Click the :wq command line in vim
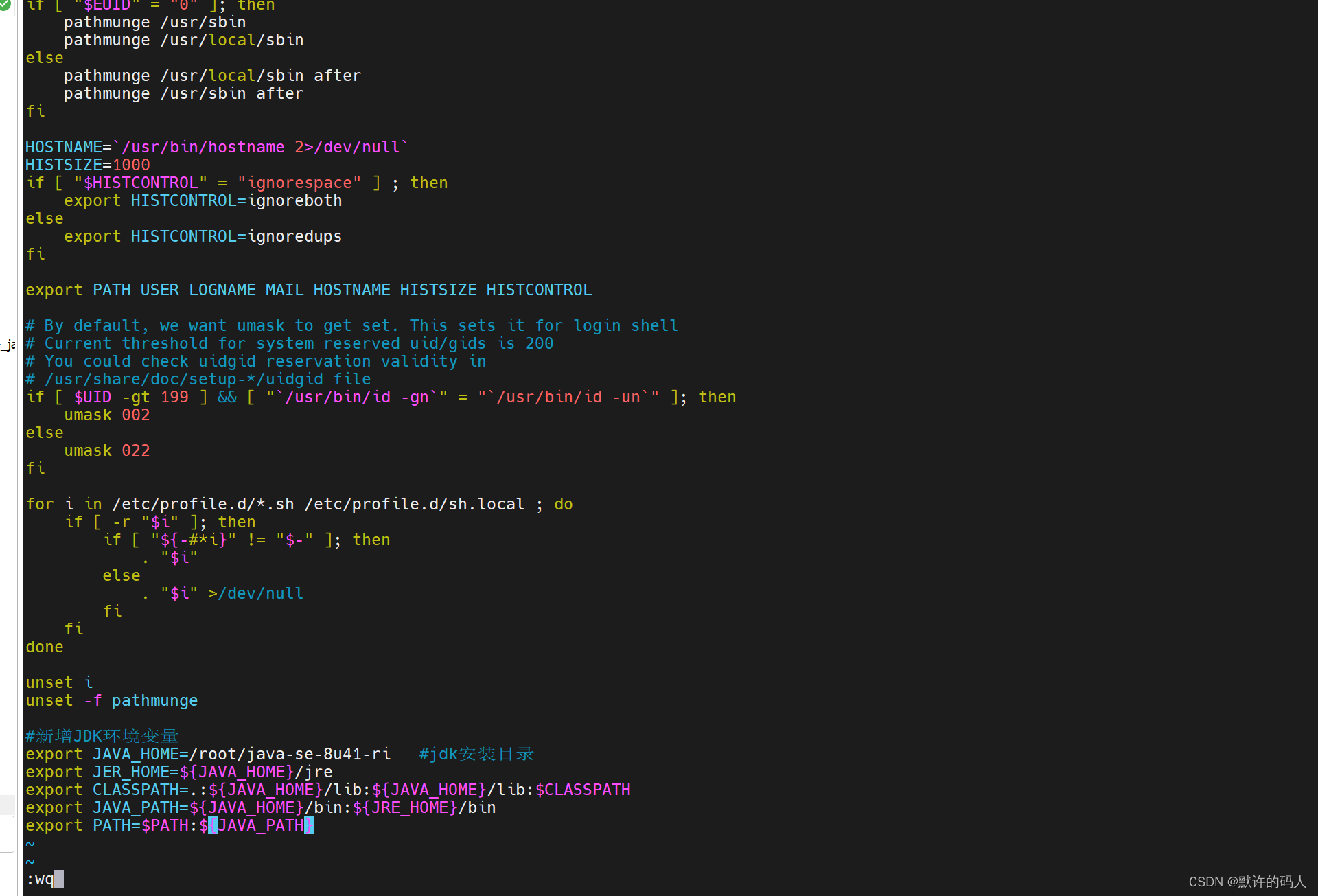 pos(40,880)
